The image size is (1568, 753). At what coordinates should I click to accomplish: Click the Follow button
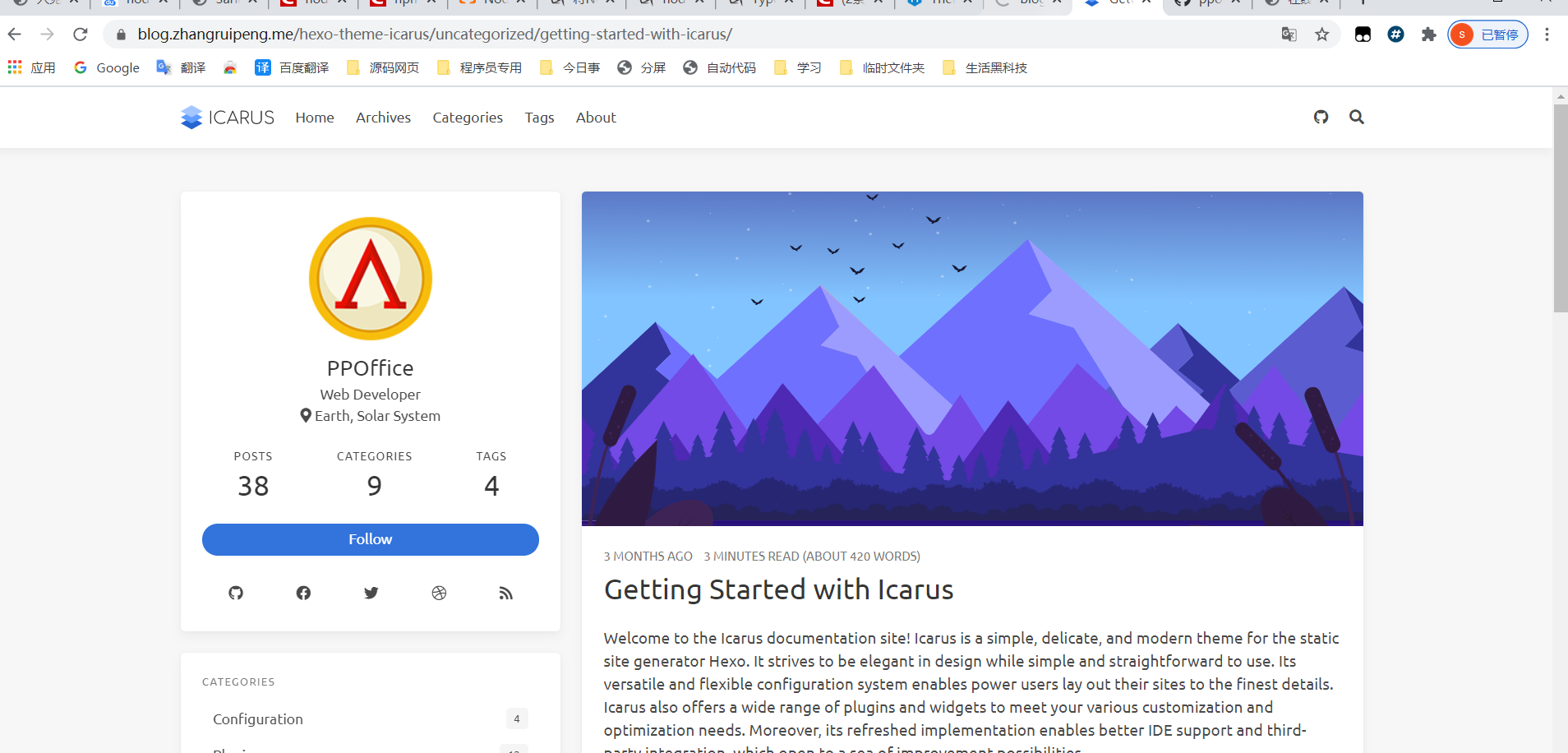(x=371, y=539)
